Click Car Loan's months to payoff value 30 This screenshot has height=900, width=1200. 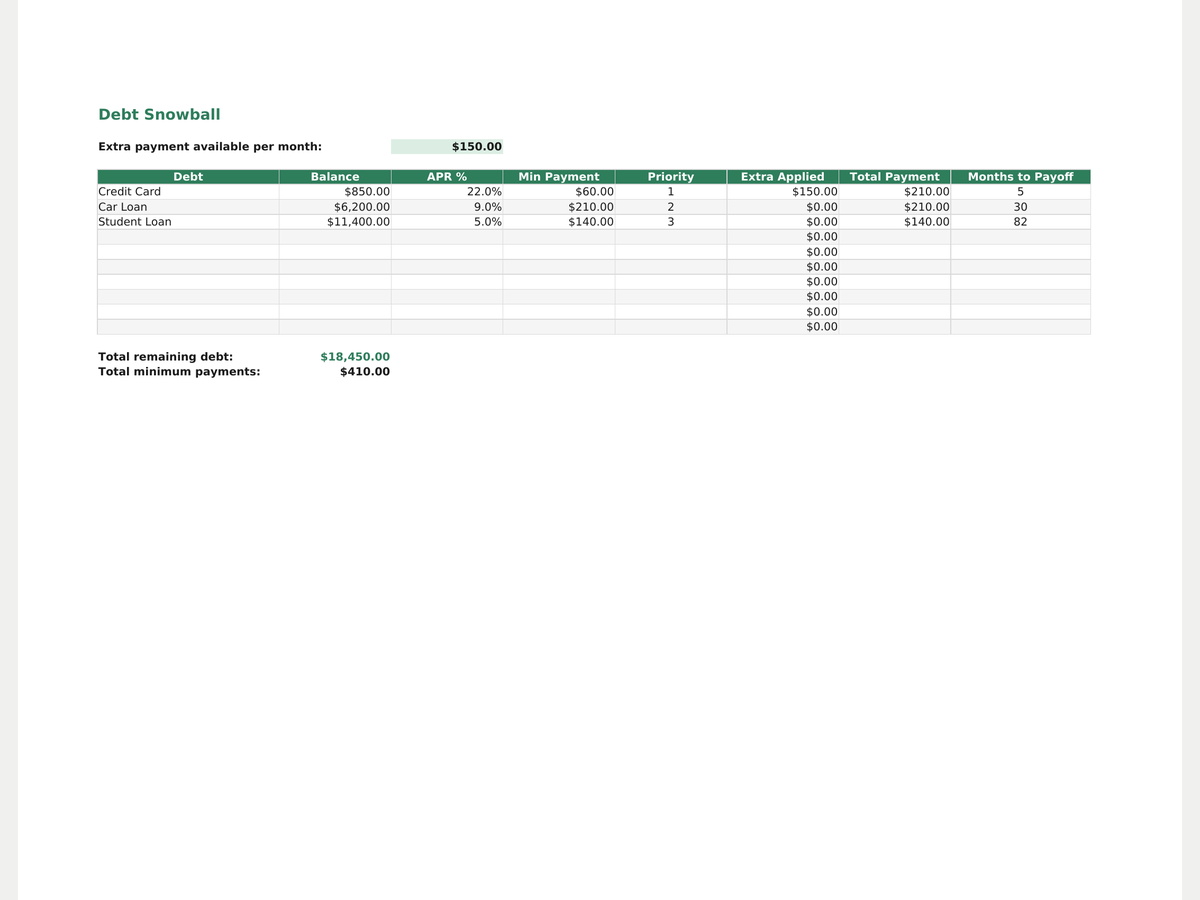tap(1021, 207)
